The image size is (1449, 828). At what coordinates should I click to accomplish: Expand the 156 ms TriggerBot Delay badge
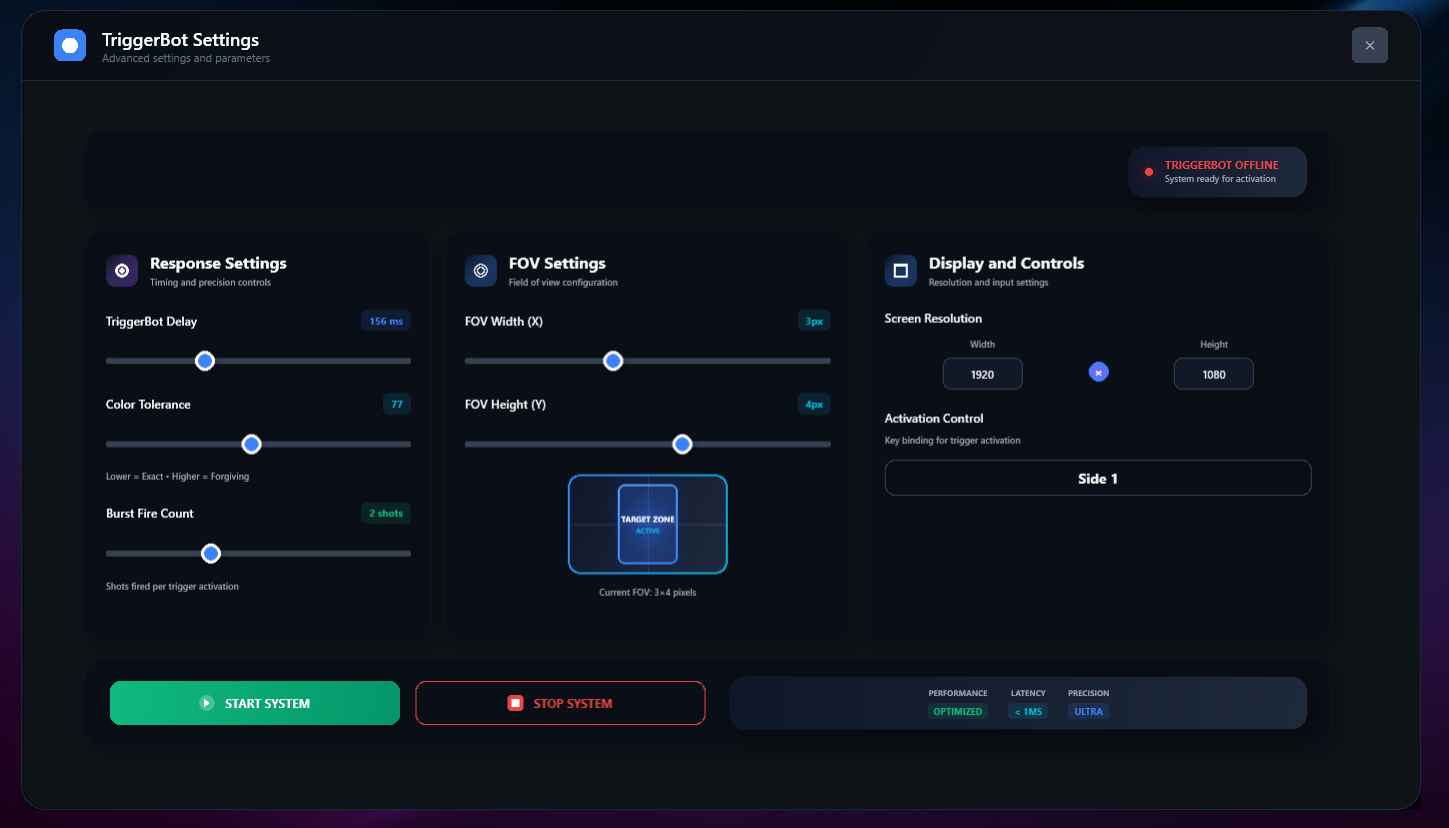tap(385, 320)
